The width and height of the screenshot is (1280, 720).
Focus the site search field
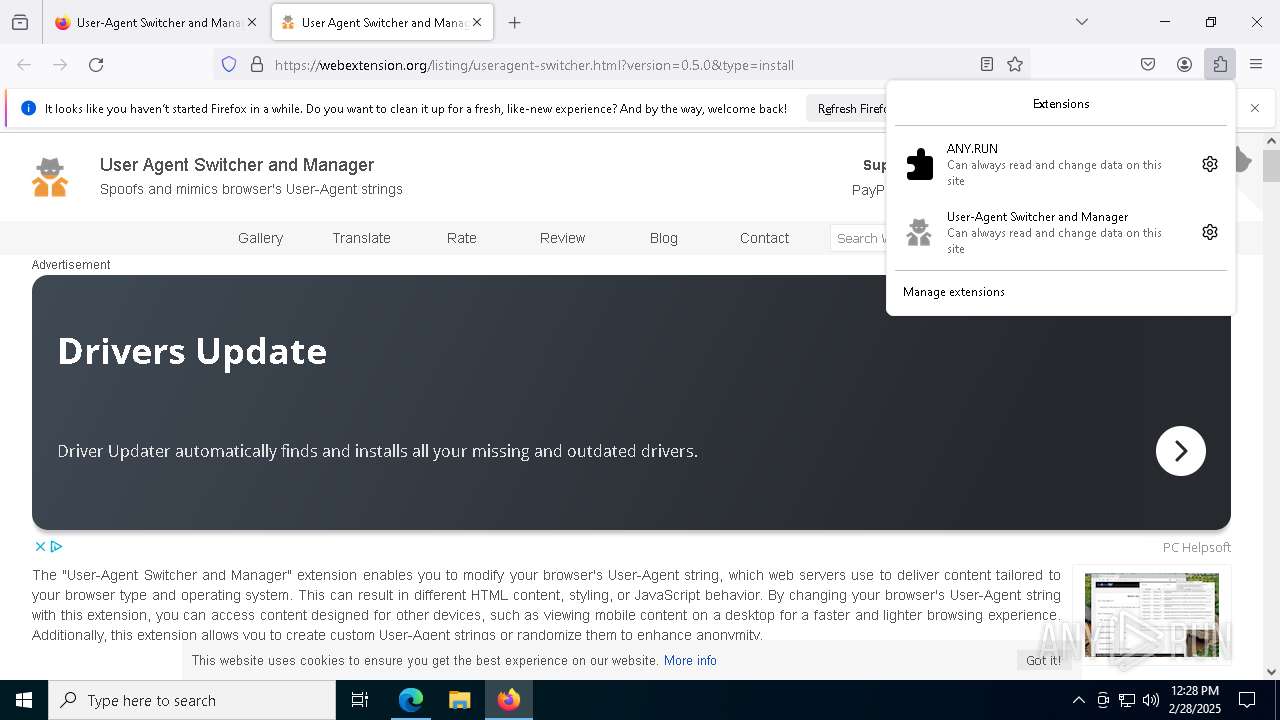click(858, 238)
